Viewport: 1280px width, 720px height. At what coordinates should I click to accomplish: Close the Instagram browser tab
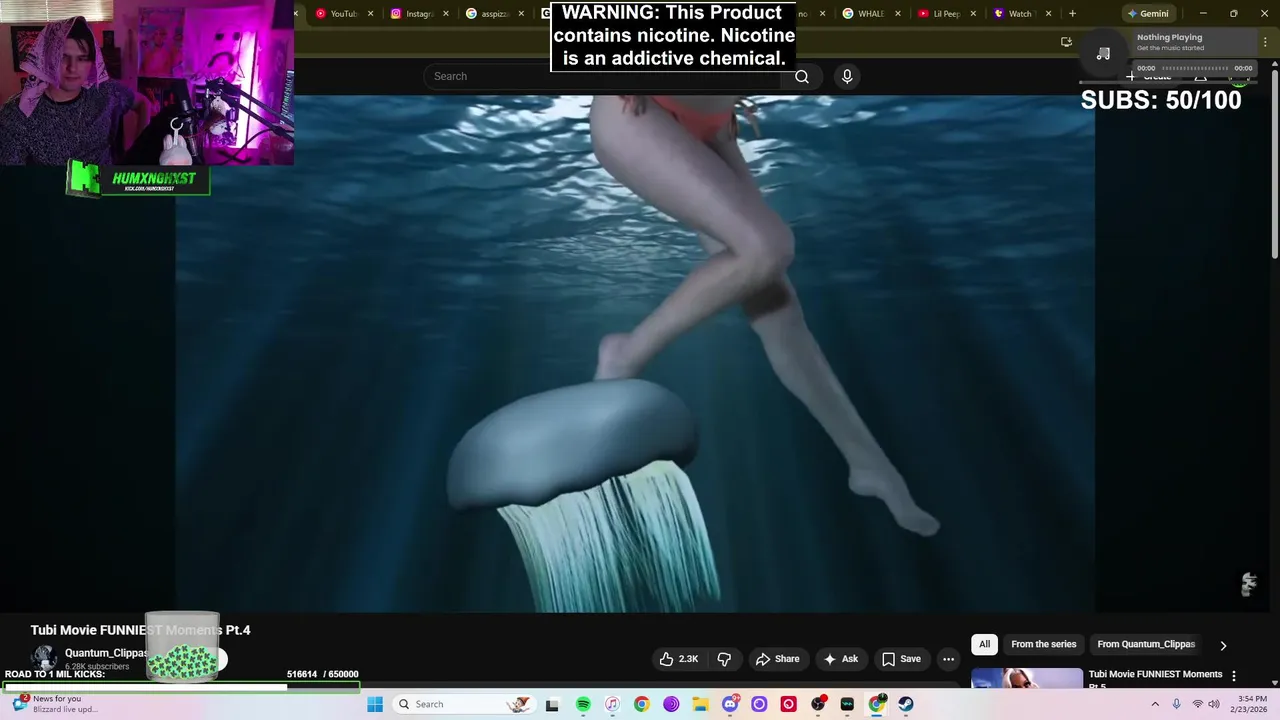446,14
